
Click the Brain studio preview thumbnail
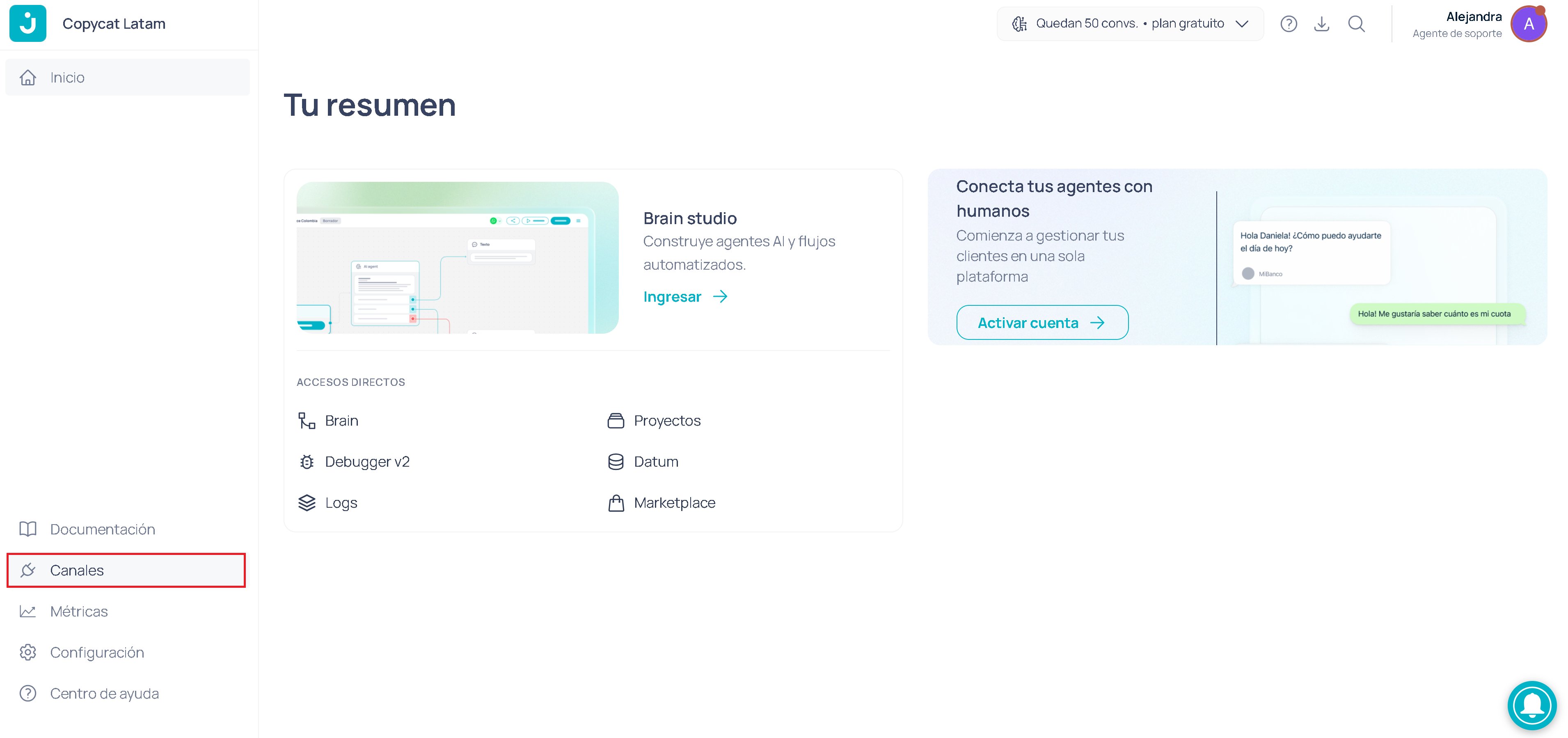click(458, 258)
